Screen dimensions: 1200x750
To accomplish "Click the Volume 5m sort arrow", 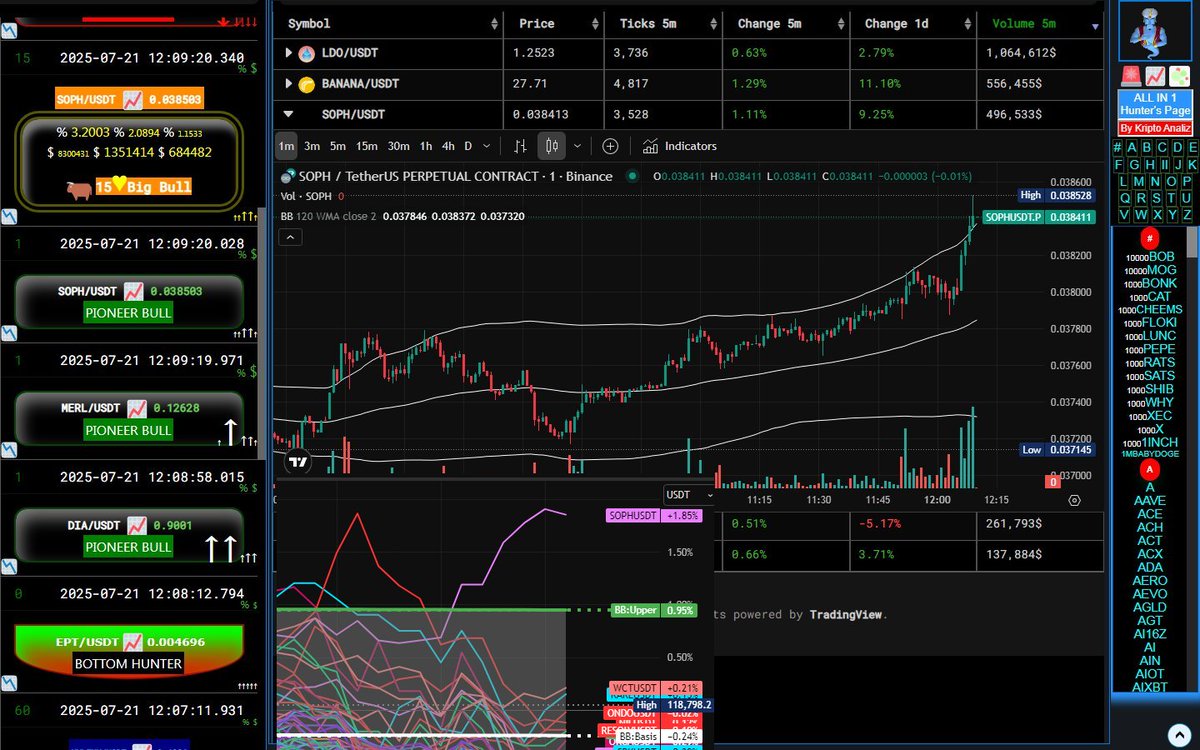I will (1094, 27).
